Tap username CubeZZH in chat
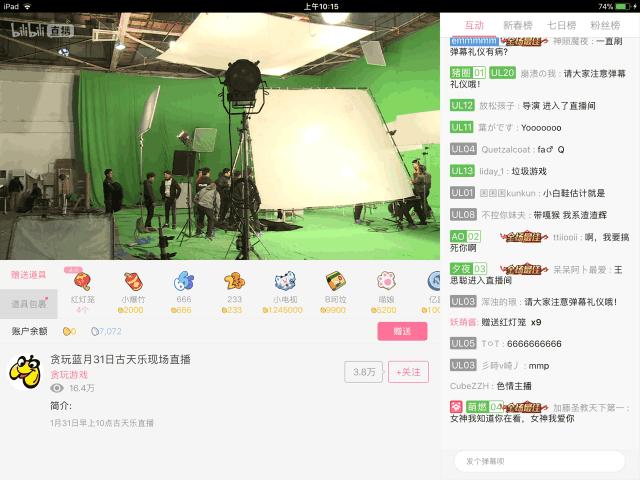Viewport: 640px width, 480px height. pyautogui.click(x=469, y=386)
